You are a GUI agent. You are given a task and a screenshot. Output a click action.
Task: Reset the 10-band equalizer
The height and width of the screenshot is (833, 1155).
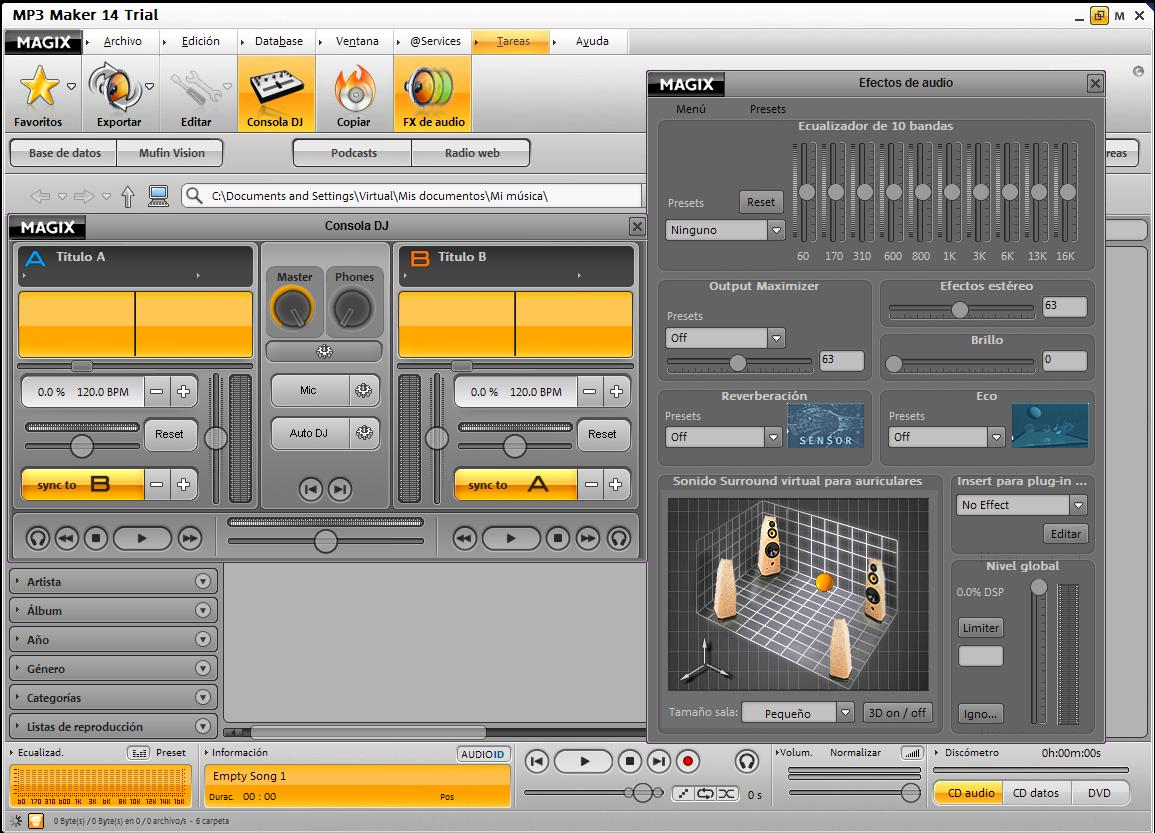760,202
